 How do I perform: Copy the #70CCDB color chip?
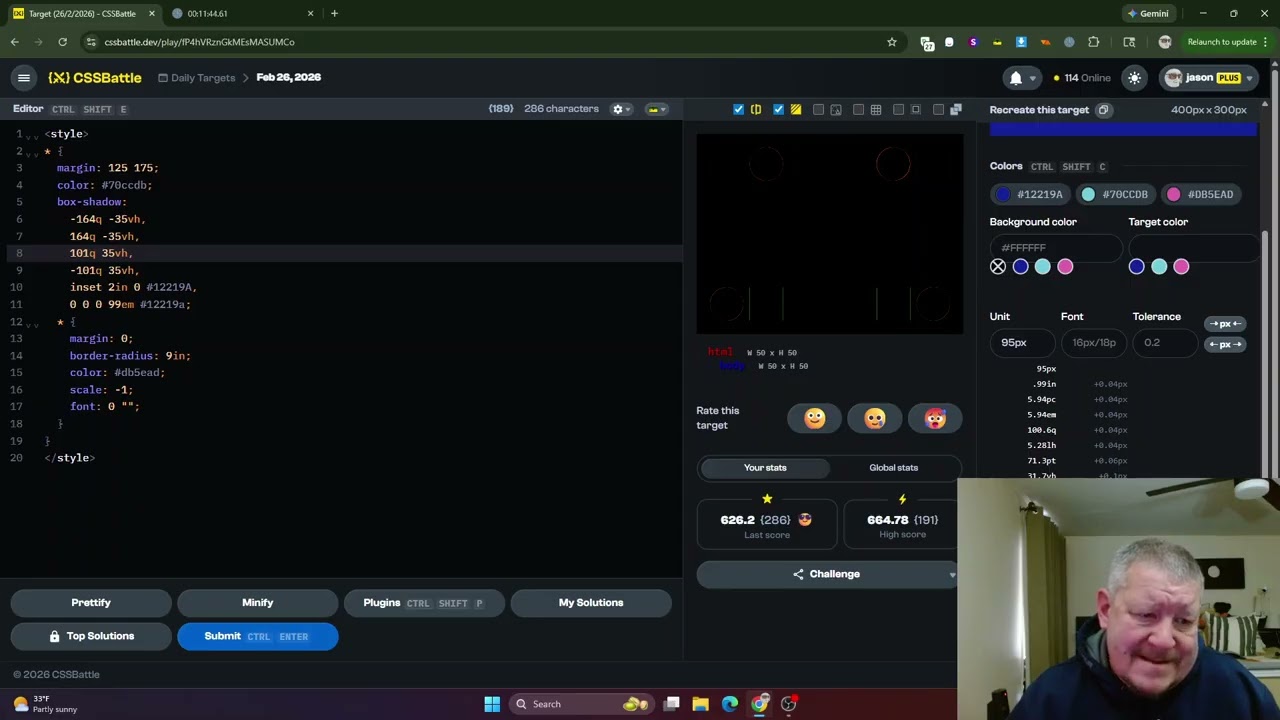1115,194
